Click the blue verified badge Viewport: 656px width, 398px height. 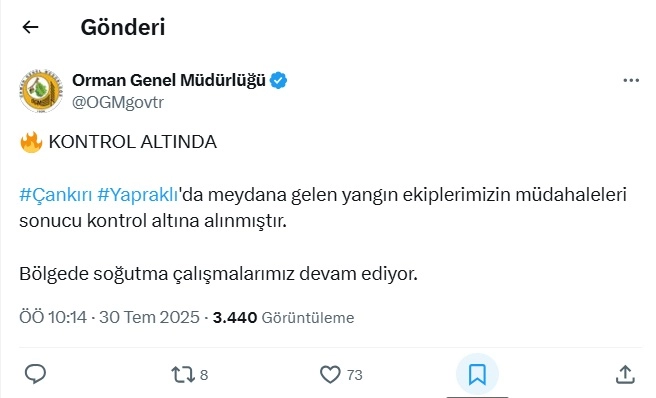tap(278, 80)
